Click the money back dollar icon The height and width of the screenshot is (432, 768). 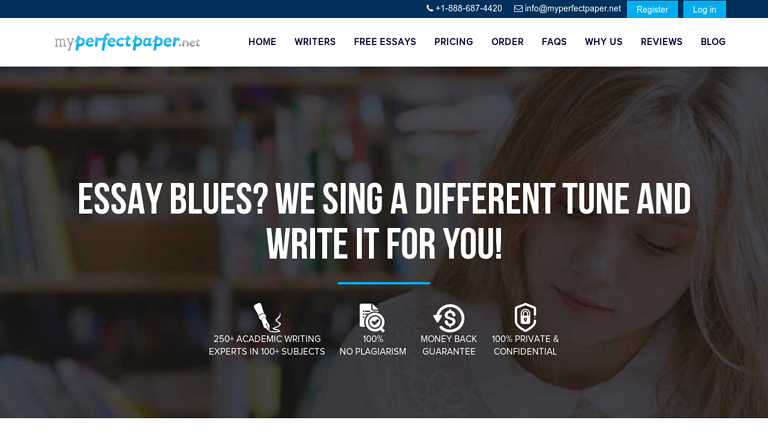449,318
